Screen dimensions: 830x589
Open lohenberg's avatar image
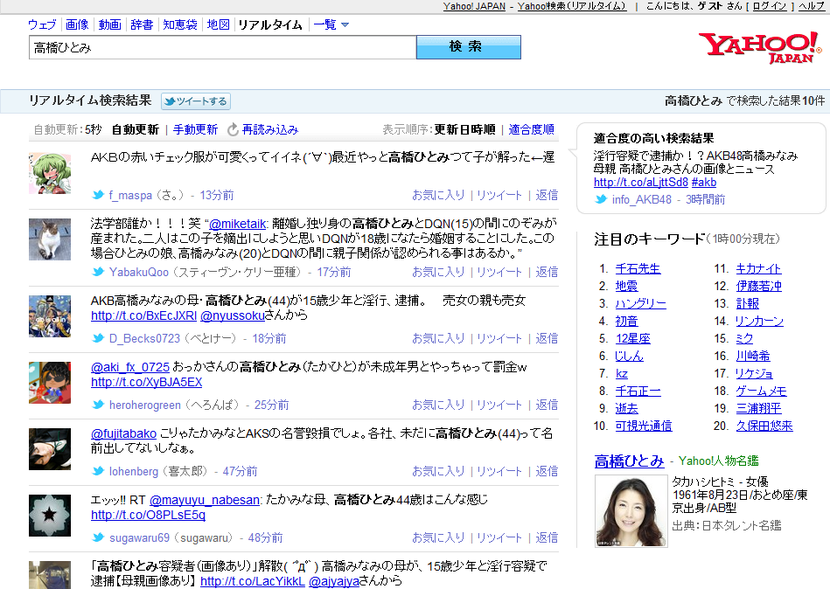pyautogui.click(x=50, y=449)
